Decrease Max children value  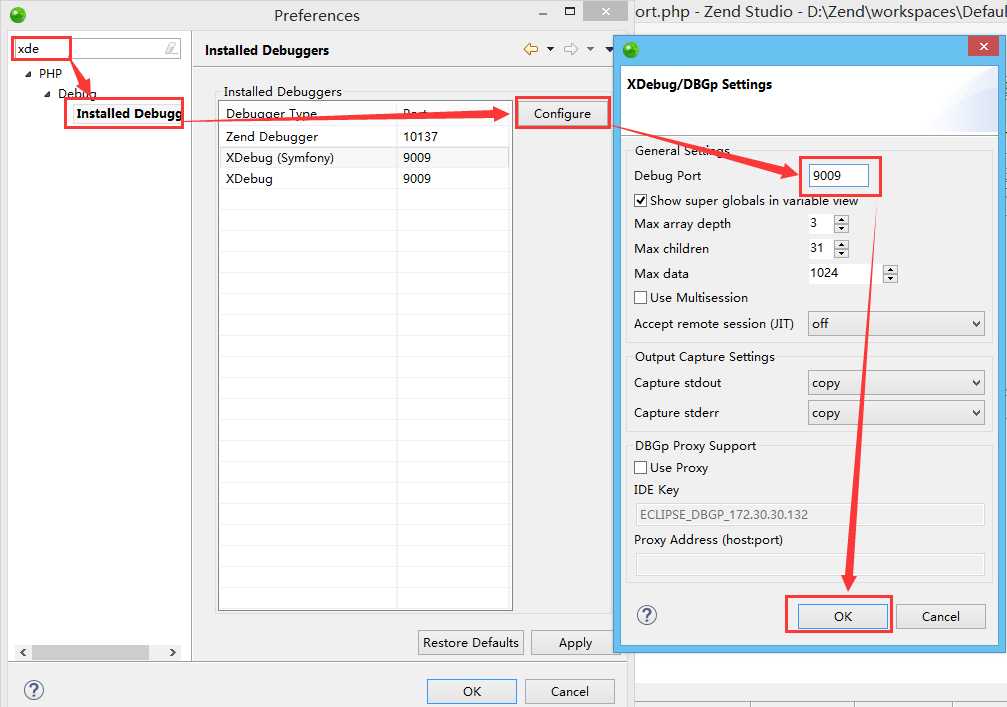click(841, 253)
